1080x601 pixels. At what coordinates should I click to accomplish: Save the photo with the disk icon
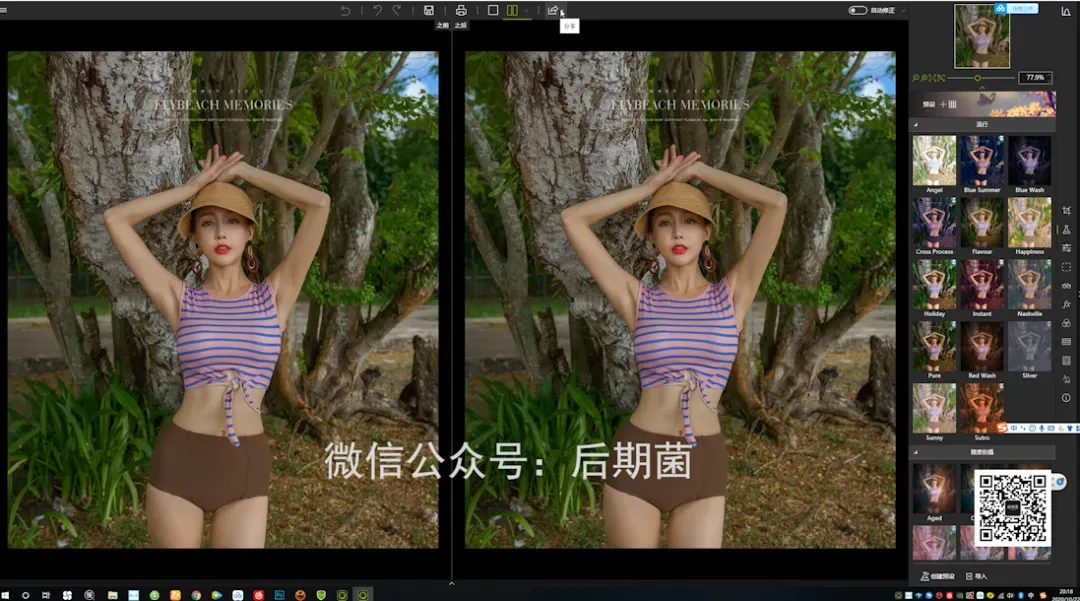428,10
